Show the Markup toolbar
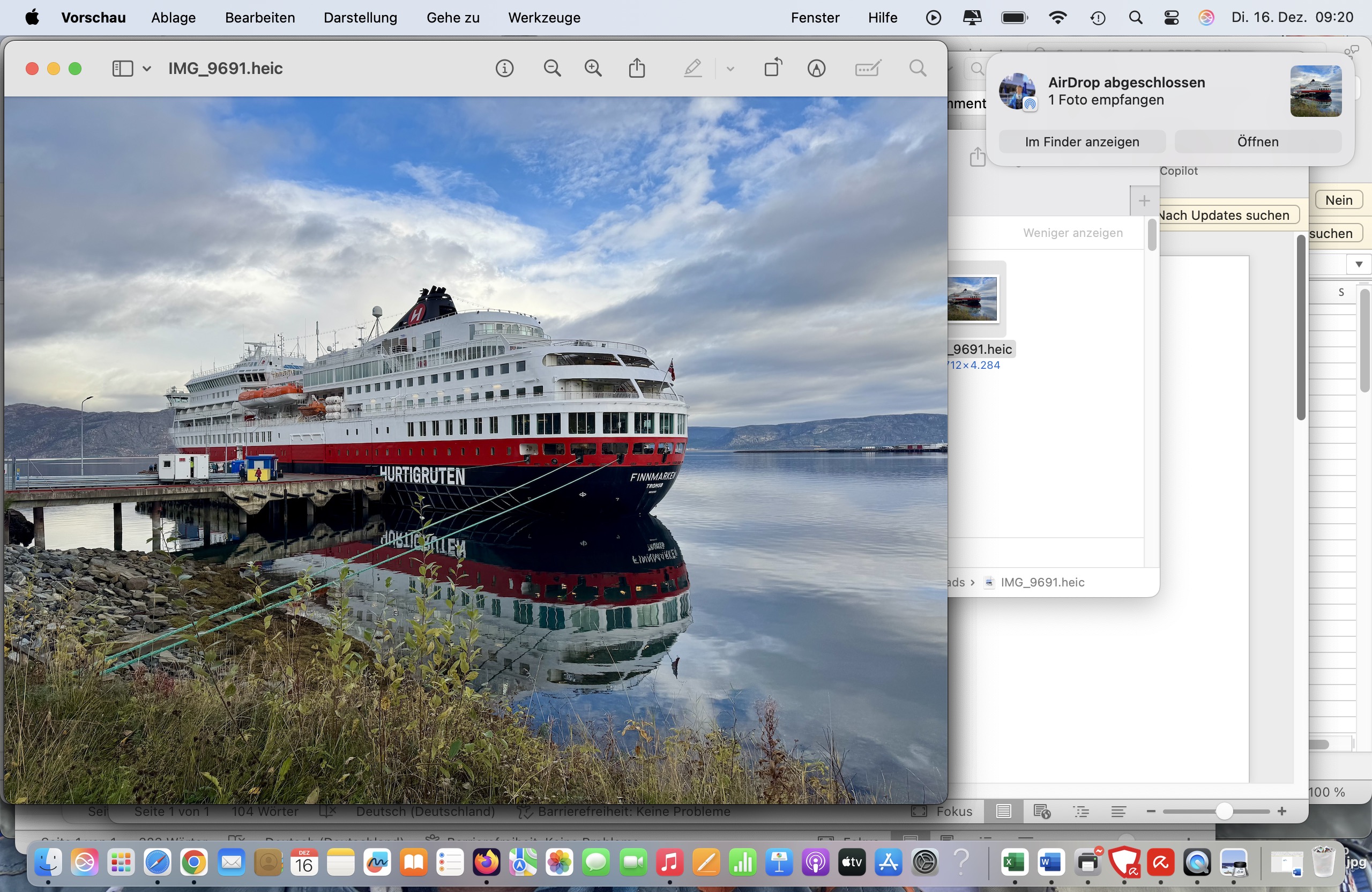This screenshot has height=892, width=1372. (816, 69)
